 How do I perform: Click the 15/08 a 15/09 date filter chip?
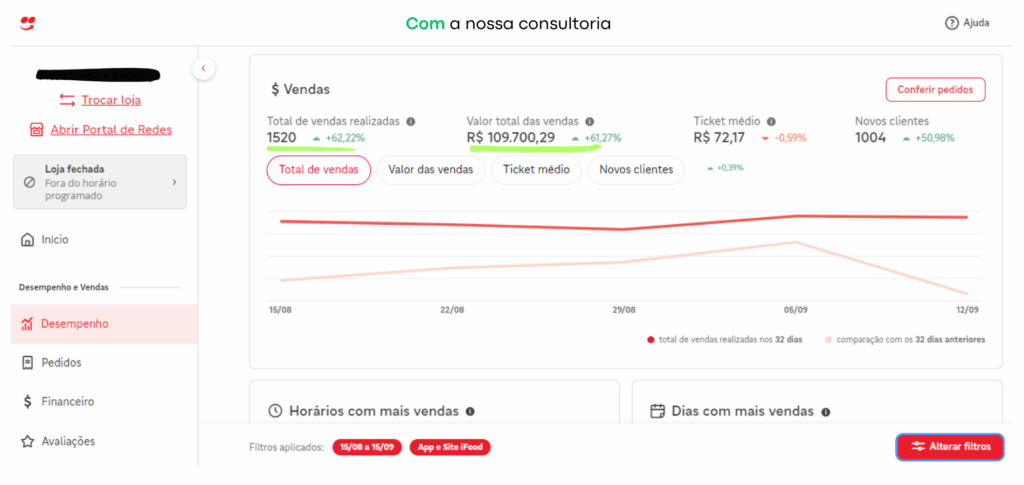pyautogui.click(x=364, y=447)
